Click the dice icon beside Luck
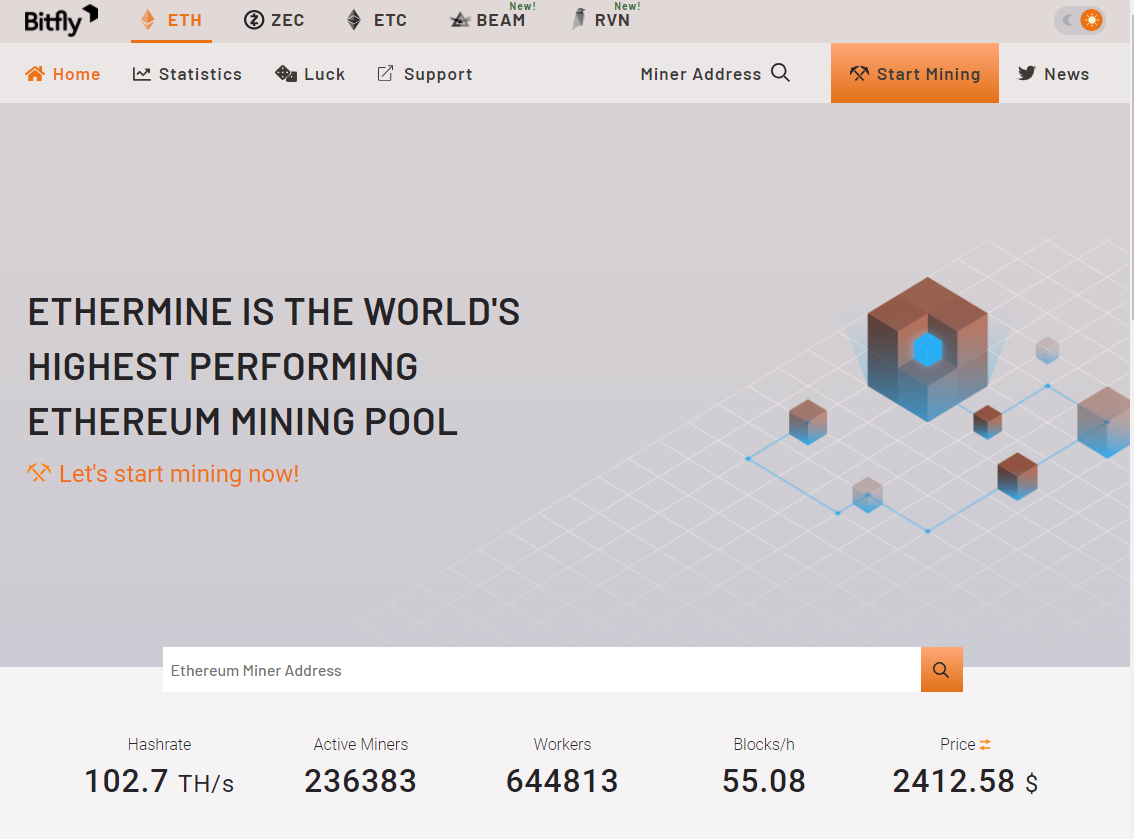 point(286,73)
